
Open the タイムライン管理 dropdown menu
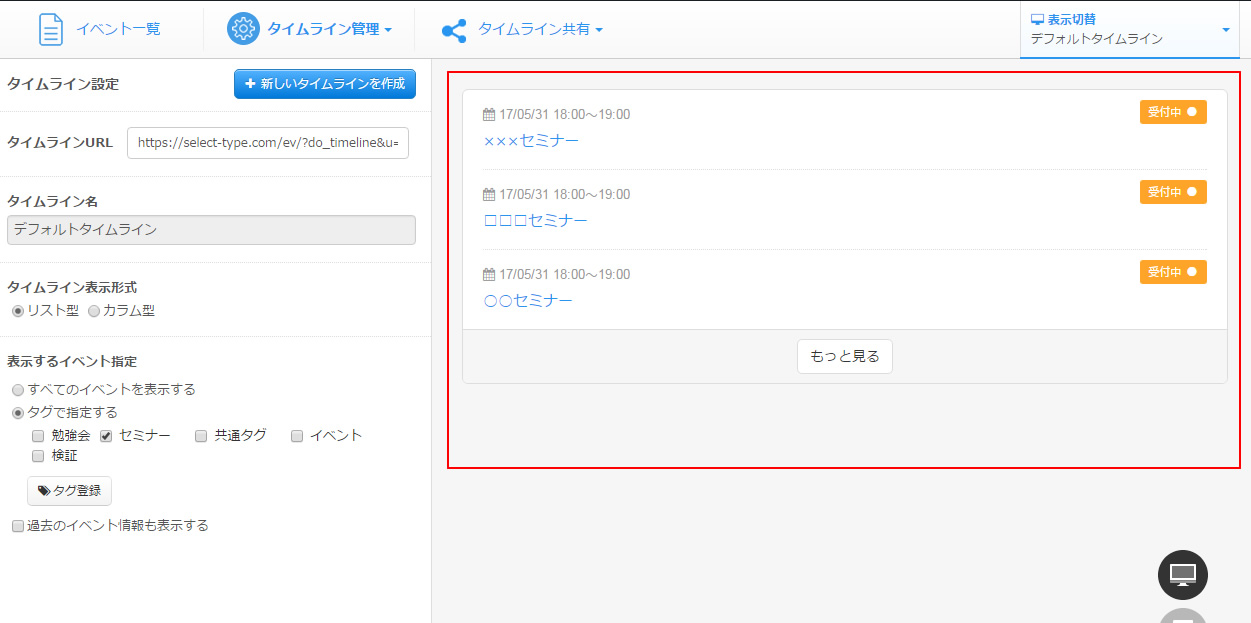pos(328,30)
